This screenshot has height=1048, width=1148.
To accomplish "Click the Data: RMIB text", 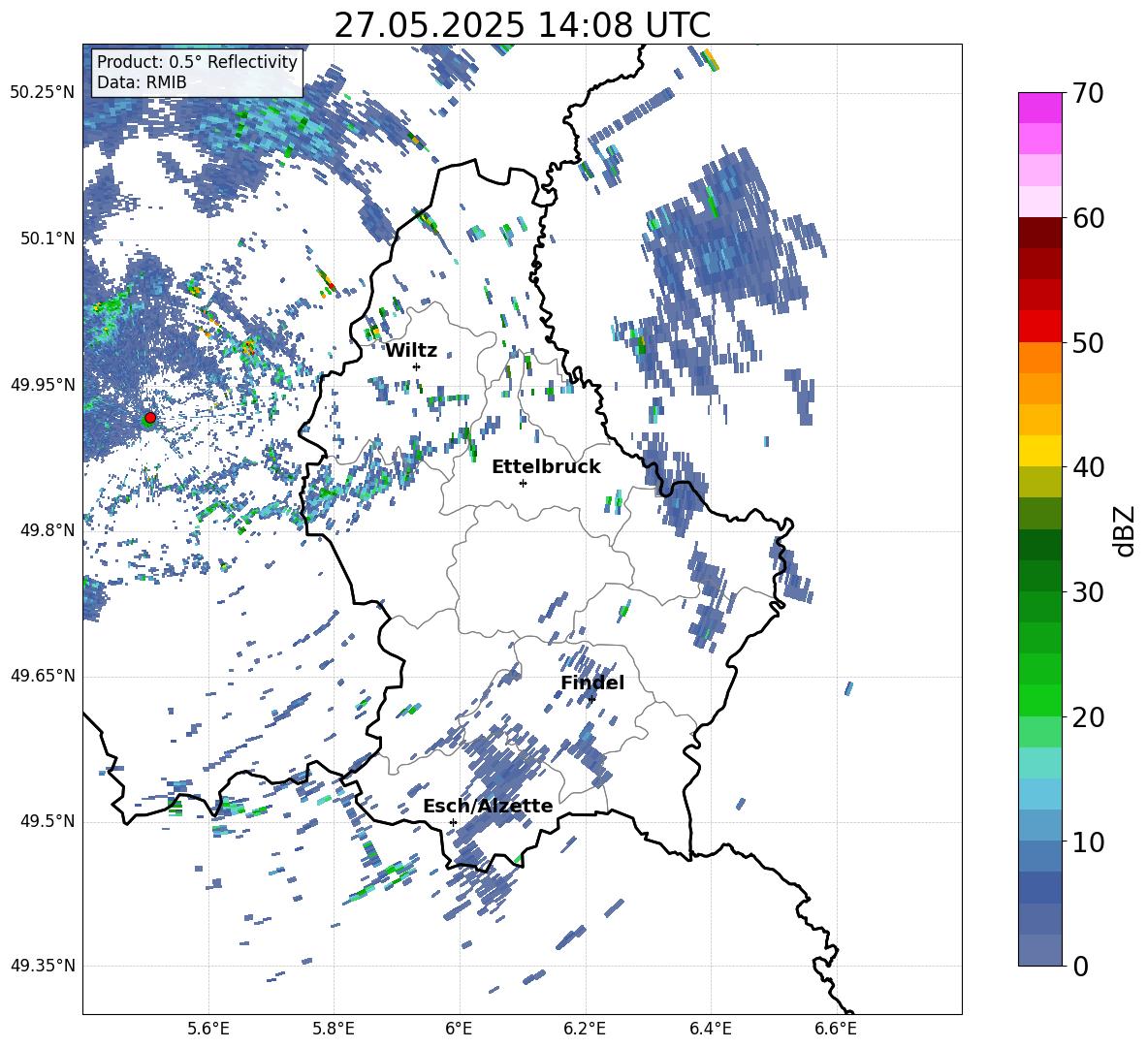I will 142,82.
